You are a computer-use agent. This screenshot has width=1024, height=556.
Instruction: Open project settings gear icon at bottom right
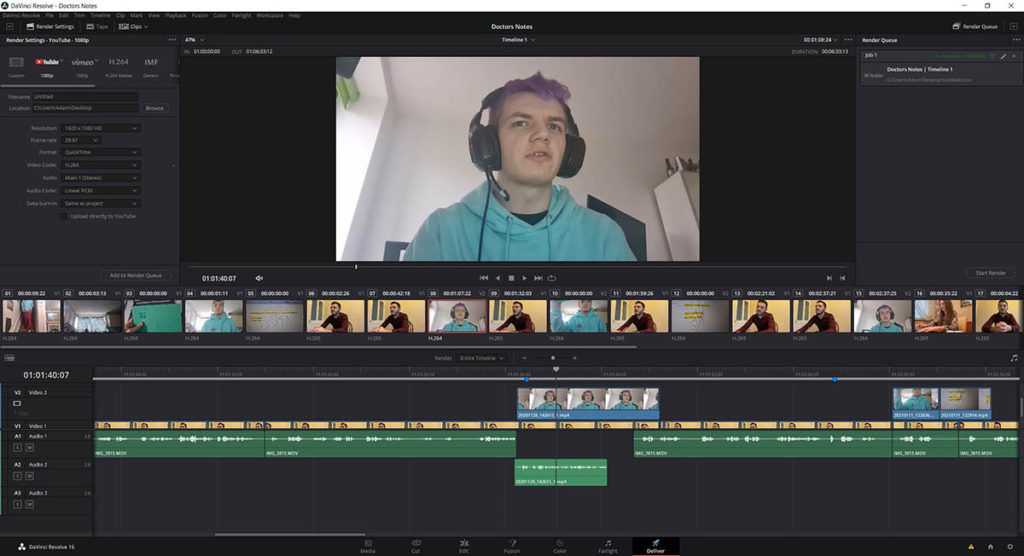coord(1008,547)
